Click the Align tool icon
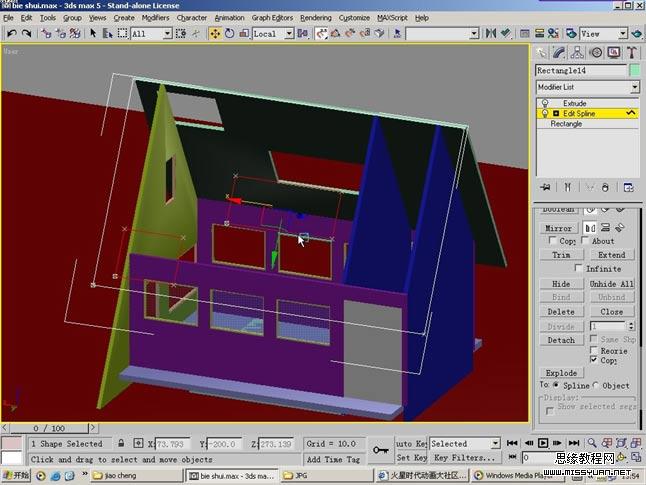 [506, 33]
